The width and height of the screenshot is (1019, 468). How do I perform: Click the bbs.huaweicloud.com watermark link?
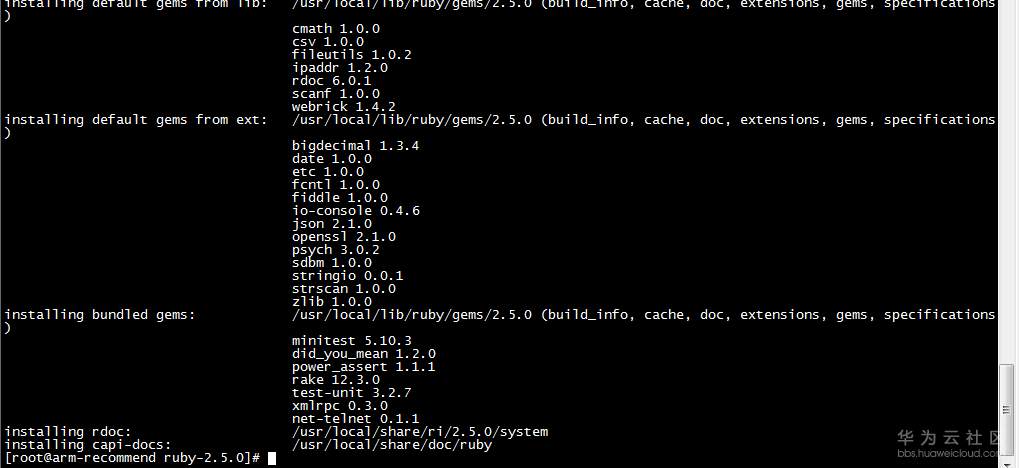(x=948, y=453)
